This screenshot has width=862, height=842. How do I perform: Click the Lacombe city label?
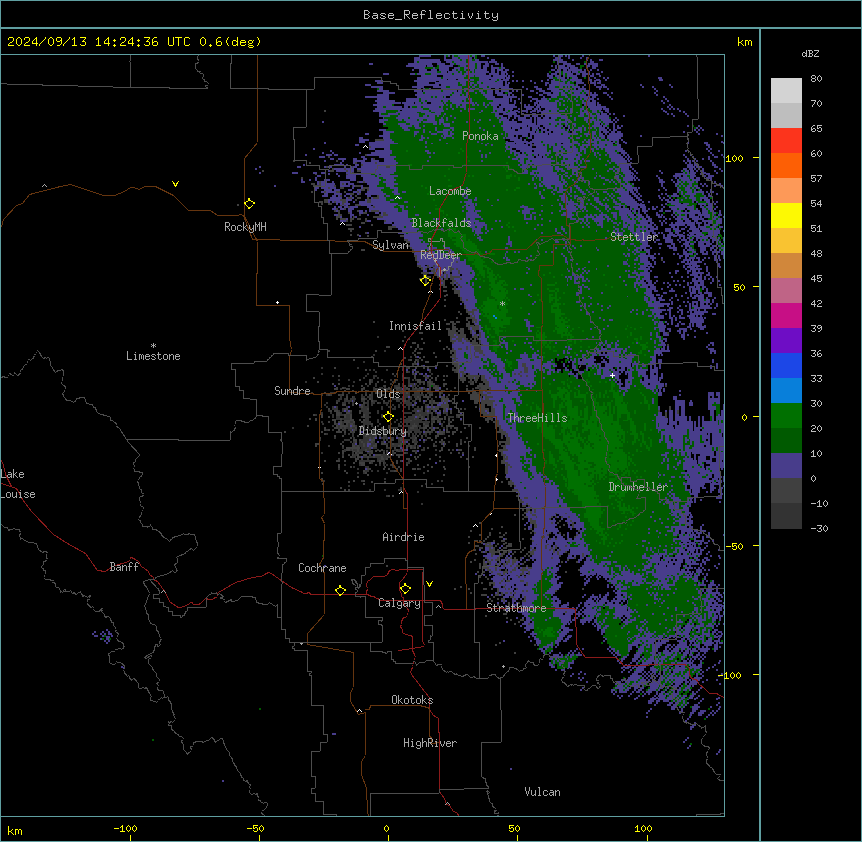(450, 191)
